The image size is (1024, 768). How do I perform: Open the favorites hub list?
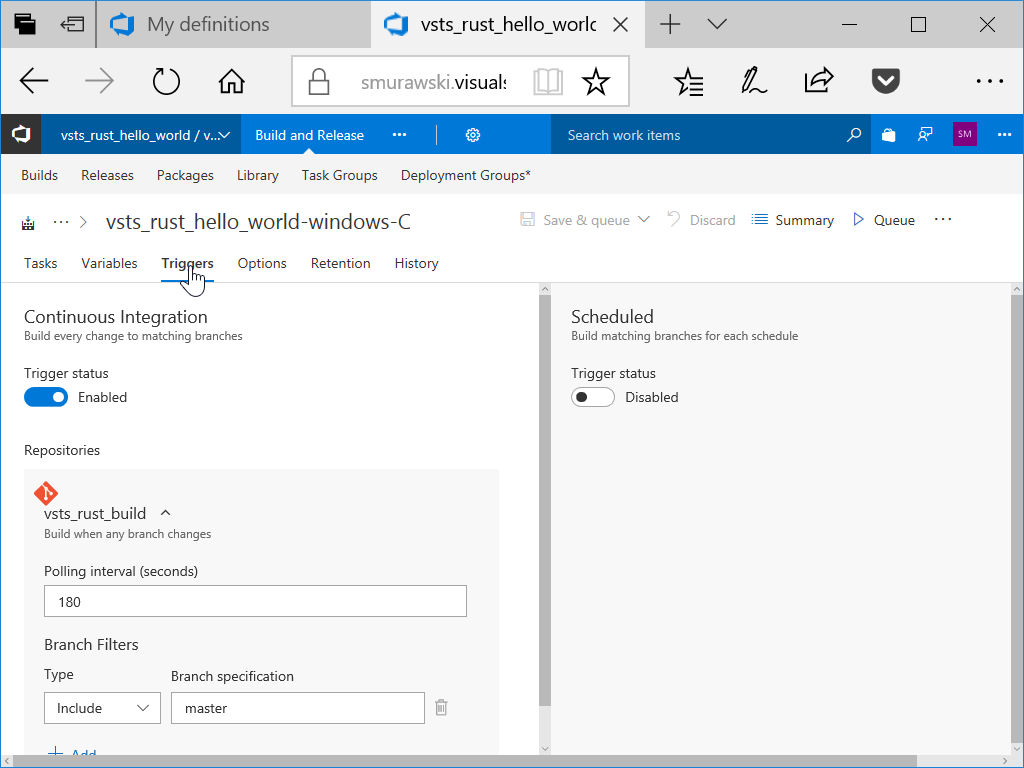click(689, 82)
